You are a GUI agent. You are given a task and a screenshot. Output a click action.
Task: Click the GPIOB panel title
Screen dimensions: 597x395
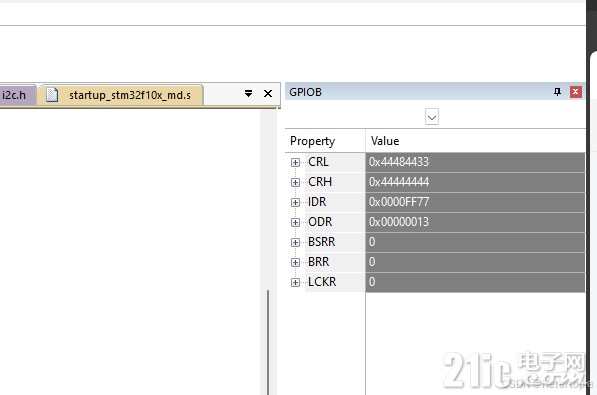305,92
